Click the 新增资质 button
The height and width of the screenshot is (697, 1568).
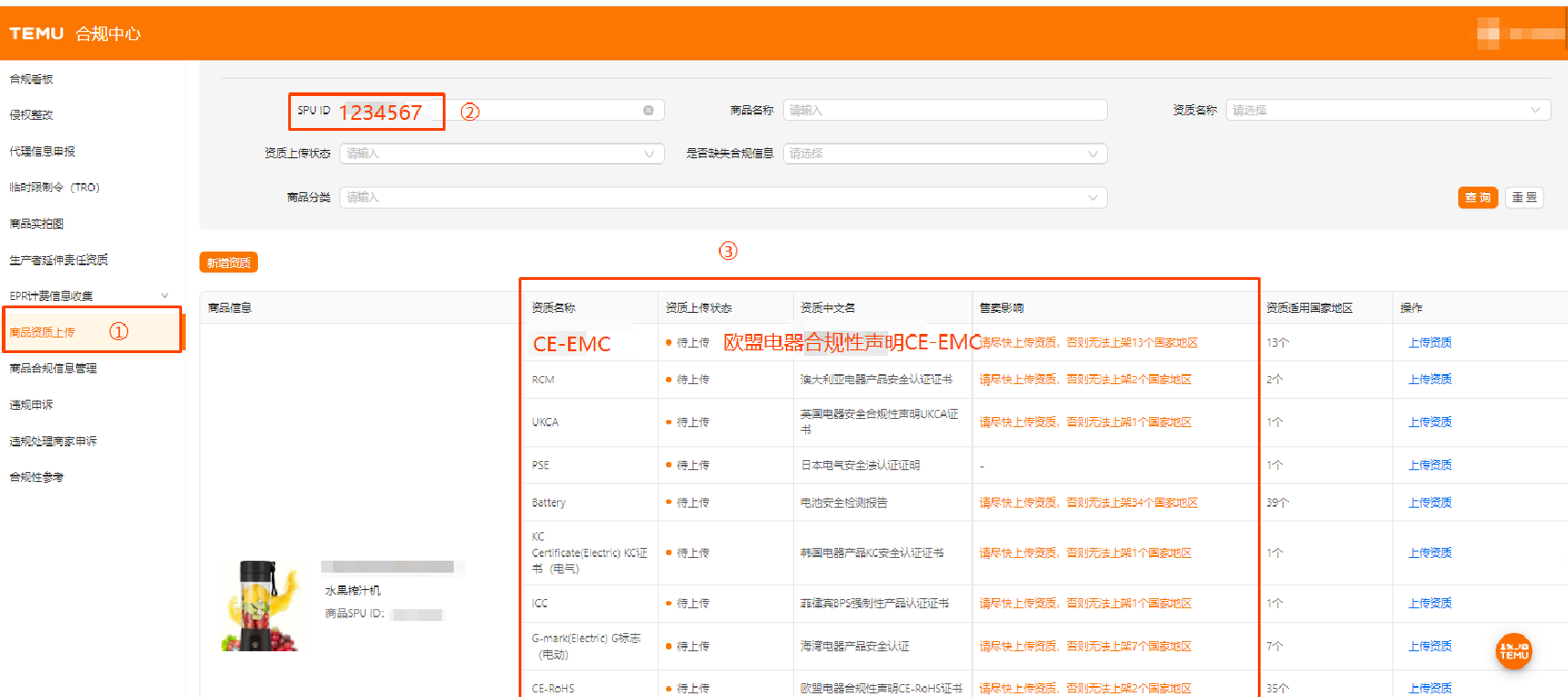tap(229, 263)
